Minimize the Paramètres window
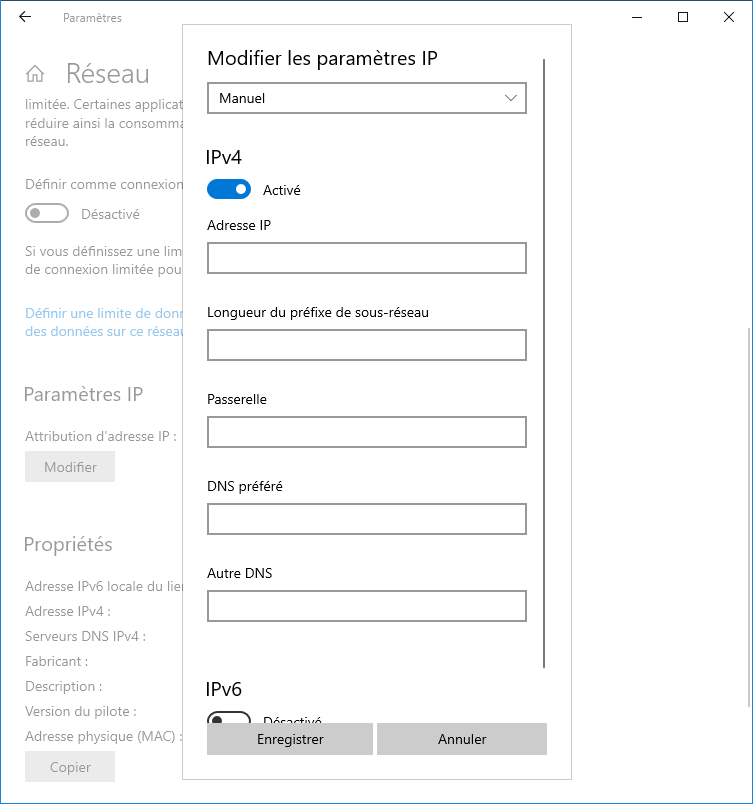This screenshot has height=804, width=753. point(637,17)
